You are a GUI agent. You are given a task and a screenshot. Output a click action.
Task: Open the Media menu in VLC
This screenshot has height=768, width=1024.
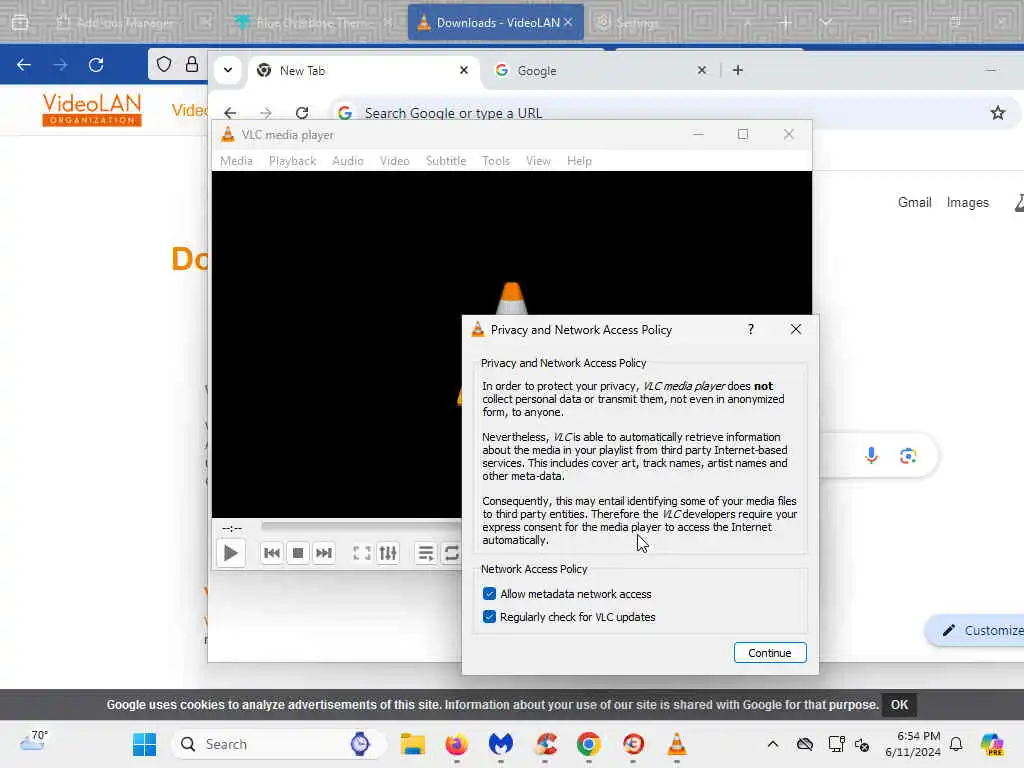coord(236,161)
